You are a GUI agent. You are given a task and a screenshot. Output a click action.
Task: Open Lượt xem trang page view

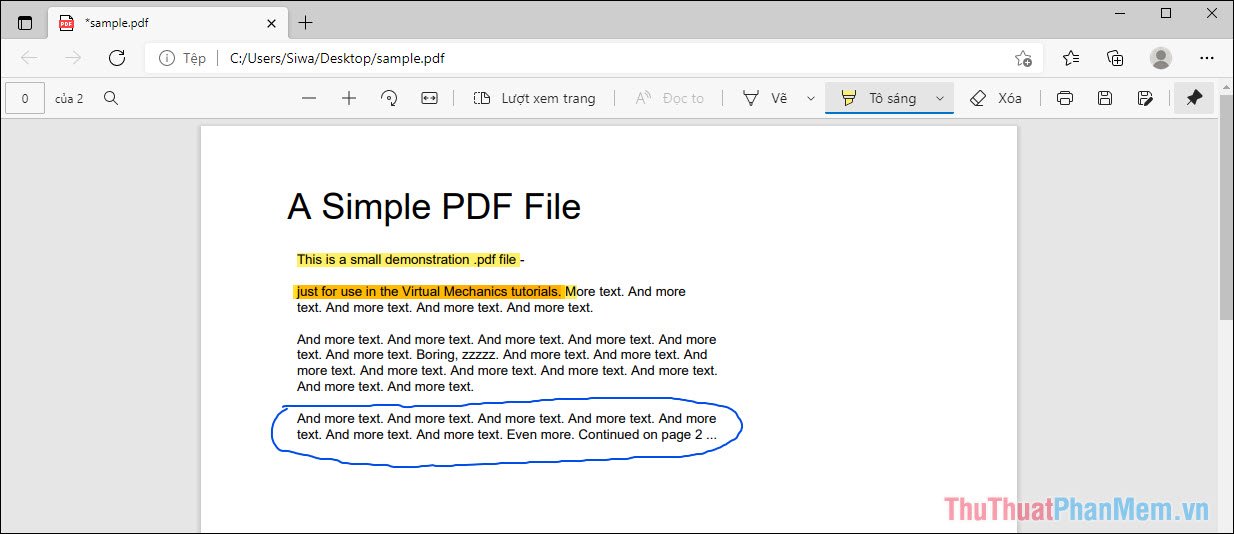pyautogui.click(x=534, y=98)
